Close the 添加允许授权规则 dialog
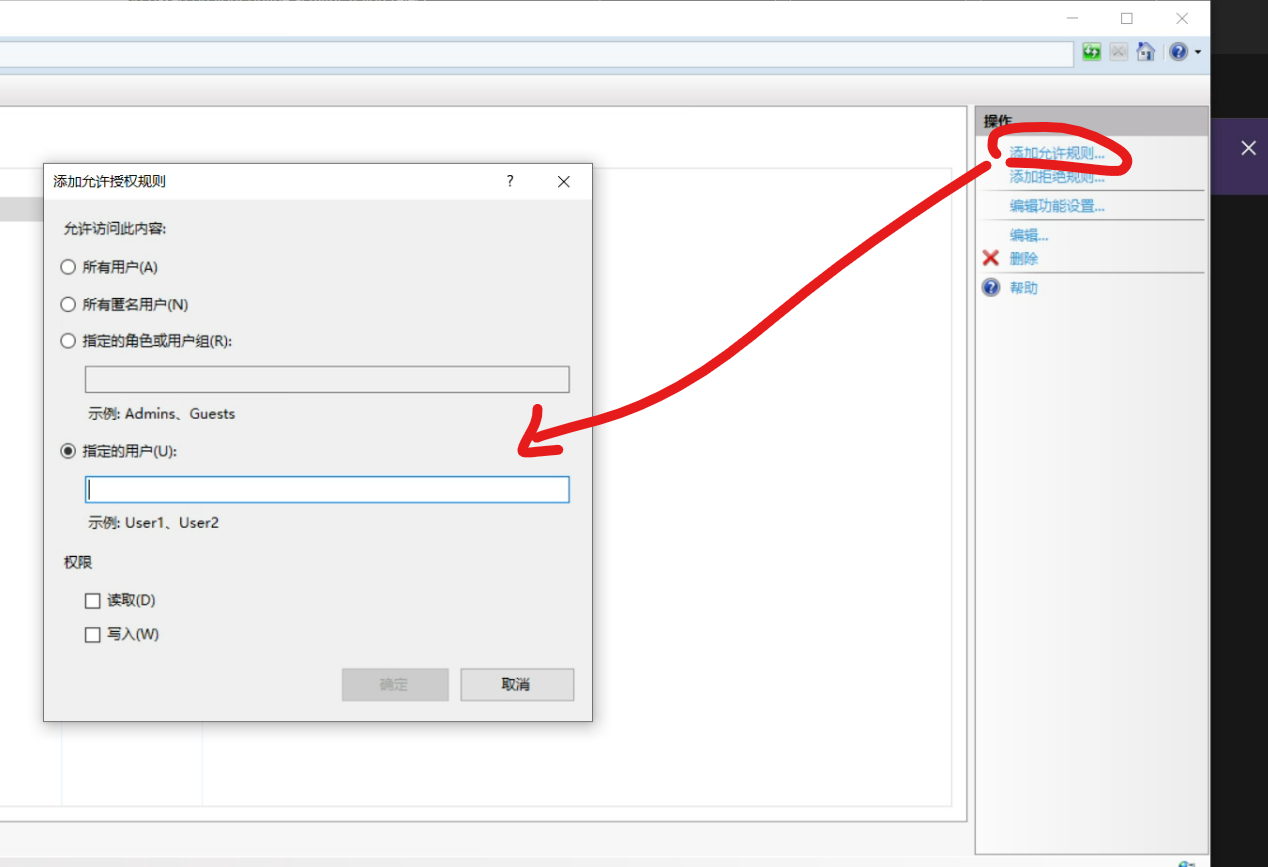Image resolution: width=1268 pixels, height=867 pixels. tap(564, 182)
